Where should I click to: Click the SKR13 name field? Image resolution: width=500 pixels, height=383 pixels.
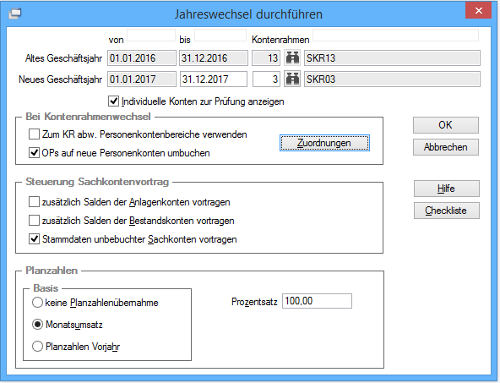392,58
